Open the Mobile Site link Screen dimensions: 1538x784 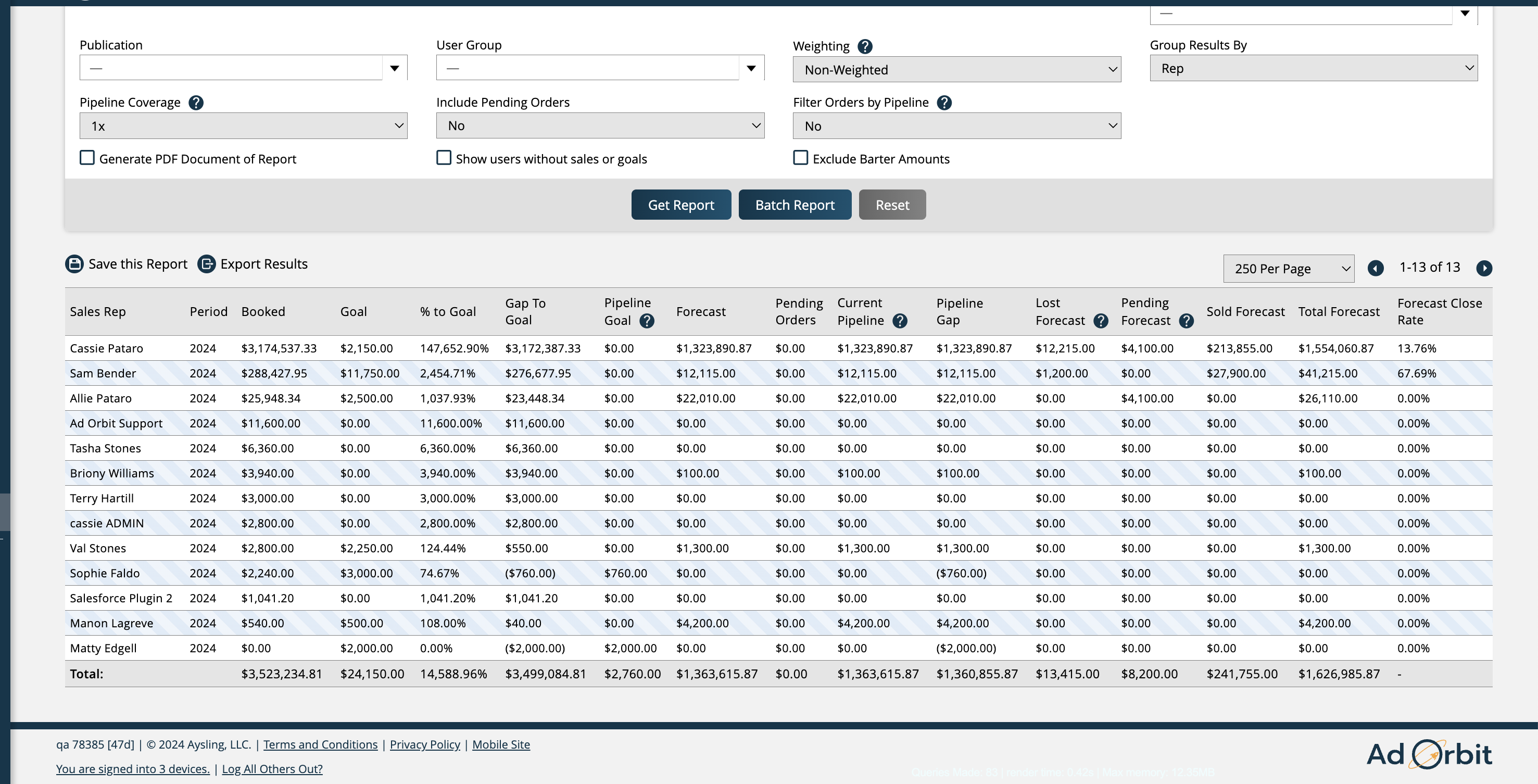point(501,744)
